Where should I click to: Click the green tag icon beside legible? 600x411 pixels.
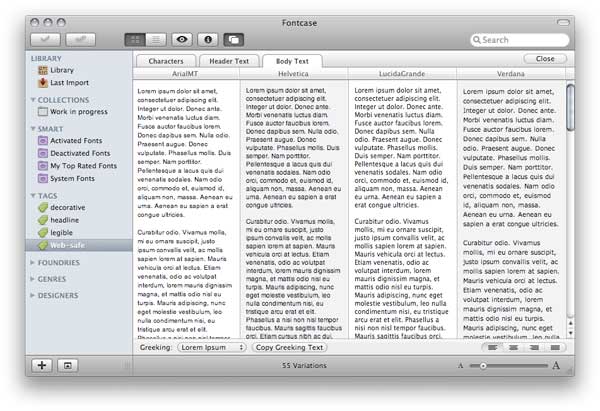click(x=43, y=233)
